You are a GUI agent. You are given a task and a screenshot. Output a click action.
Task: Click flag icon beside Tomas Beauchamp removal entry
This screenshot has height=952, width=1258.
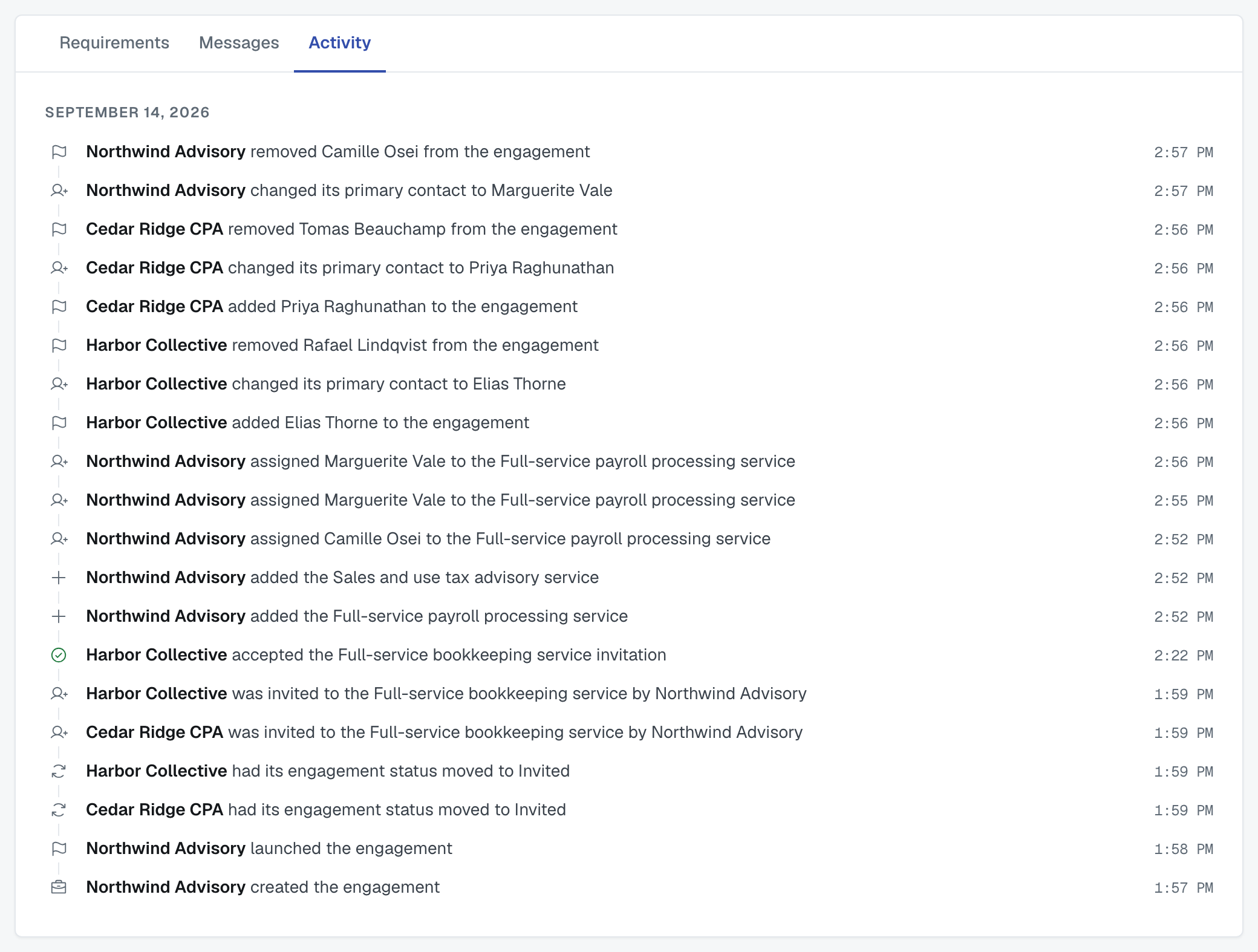(x=59, y=229)
